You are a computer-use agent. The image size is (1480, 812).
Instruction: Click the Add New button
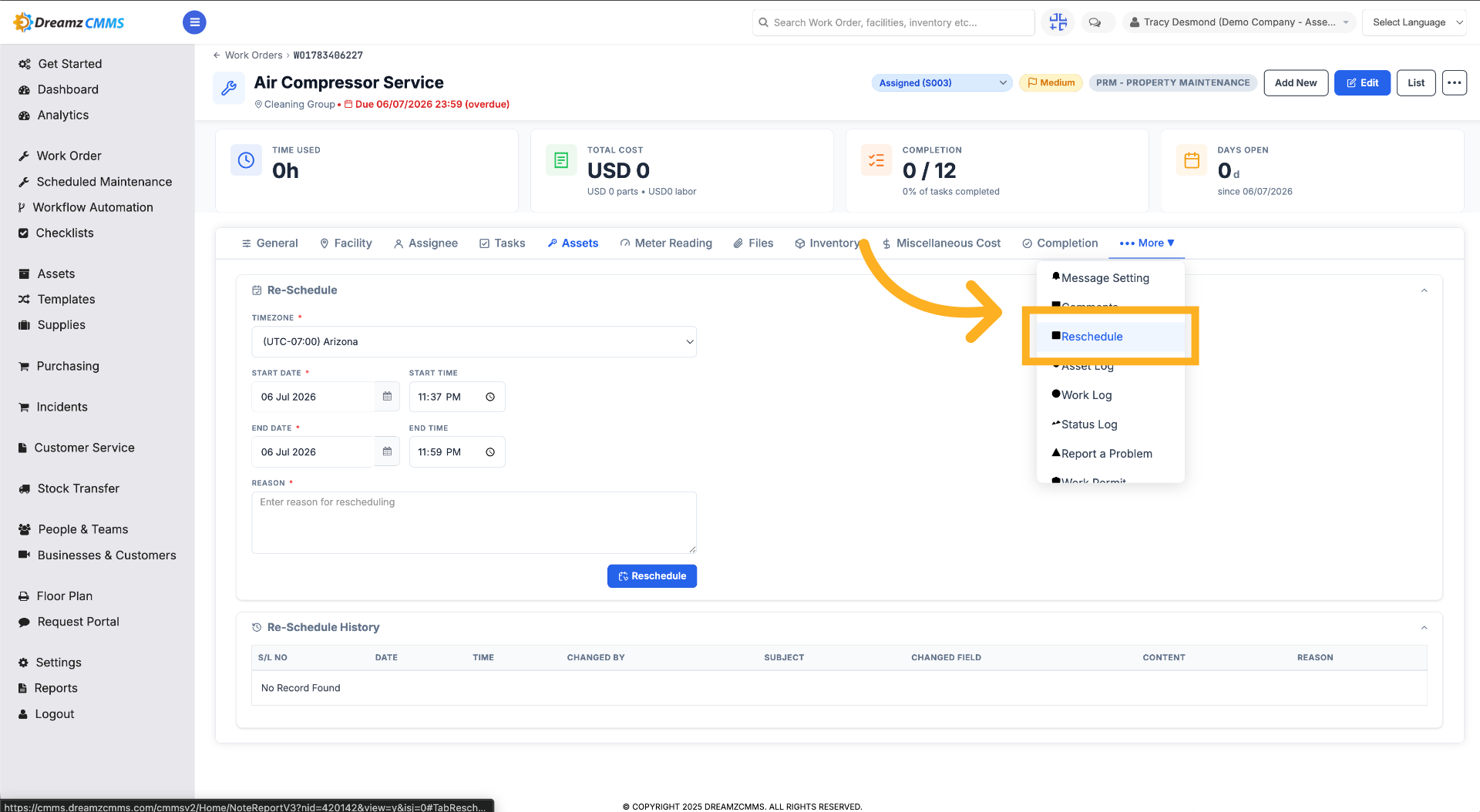click(x=1296, y=82)
